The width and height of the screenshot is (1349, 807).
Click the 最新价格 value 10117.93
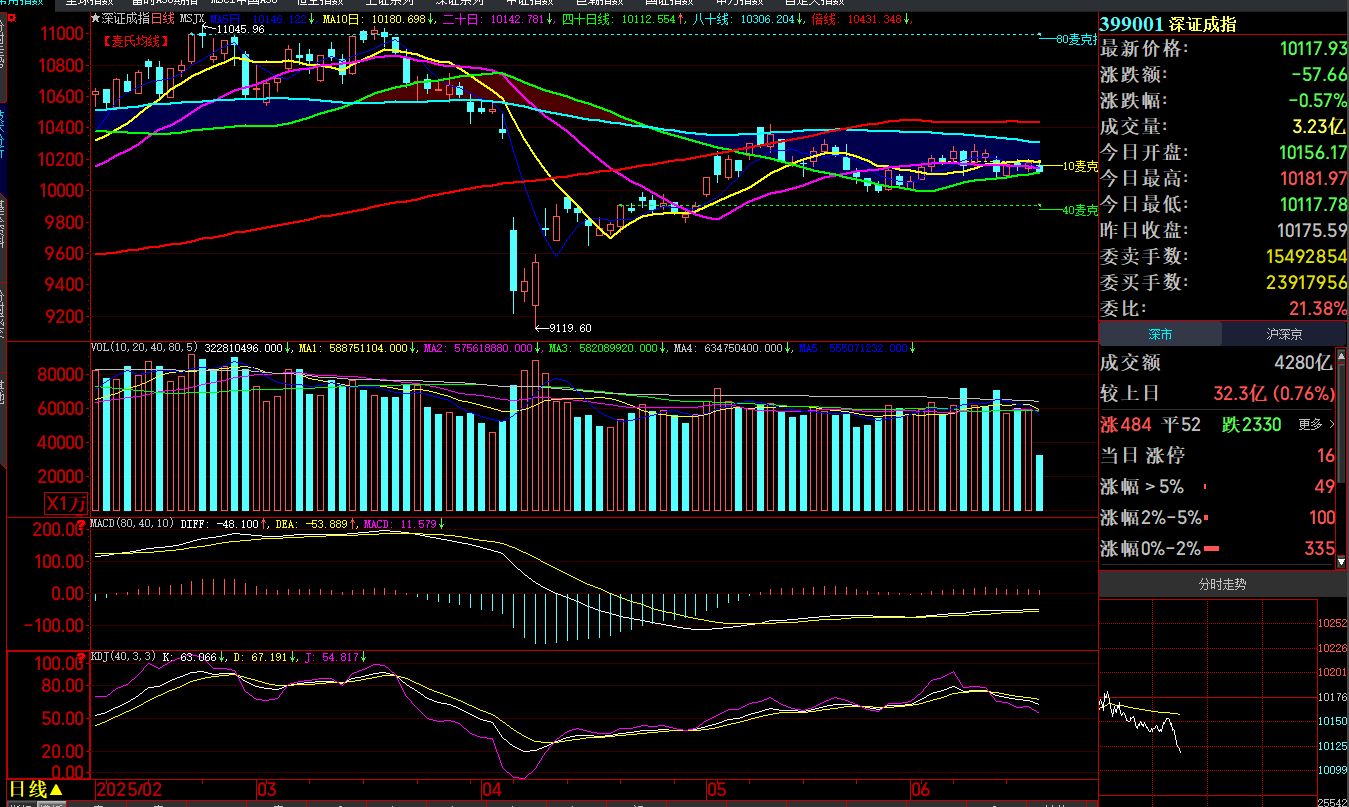coord(1313,49)
